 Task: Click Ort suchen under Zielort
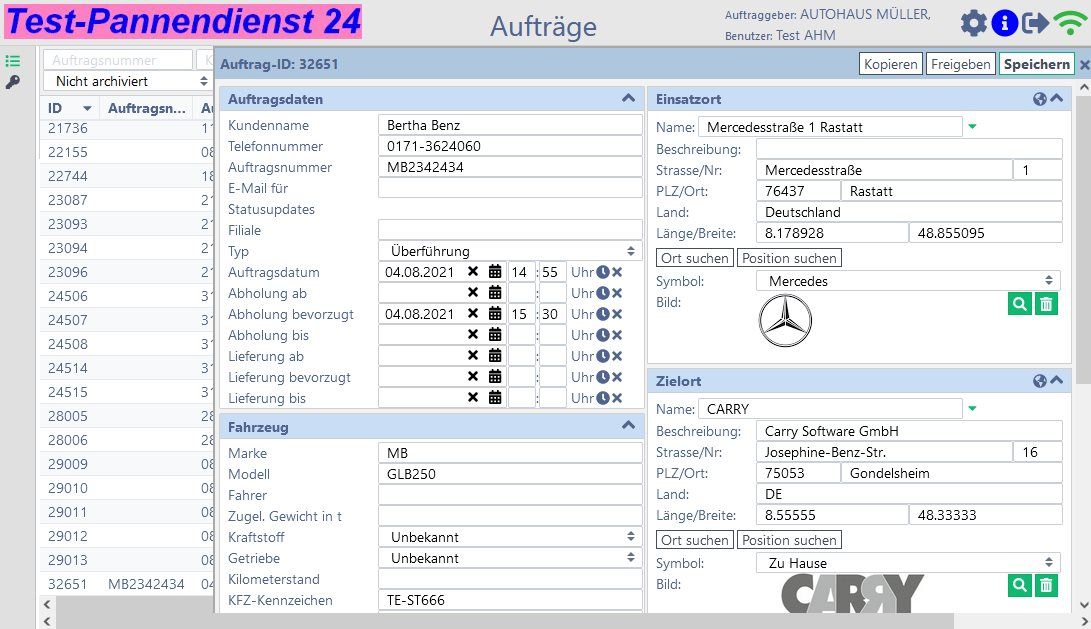tap(694, 540)
